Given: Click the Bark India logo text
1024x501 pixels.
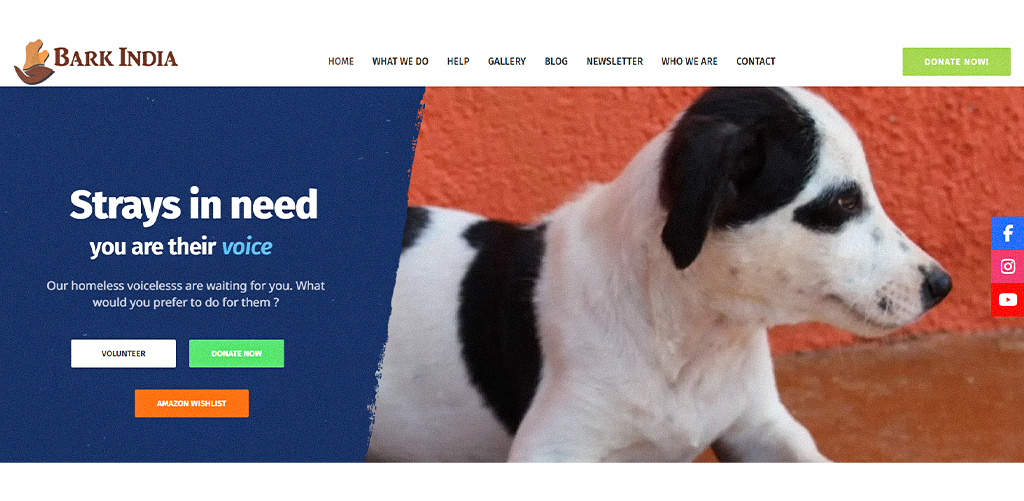Looking at the screenshot, I should pyautogui.click(x=116, y=57).
